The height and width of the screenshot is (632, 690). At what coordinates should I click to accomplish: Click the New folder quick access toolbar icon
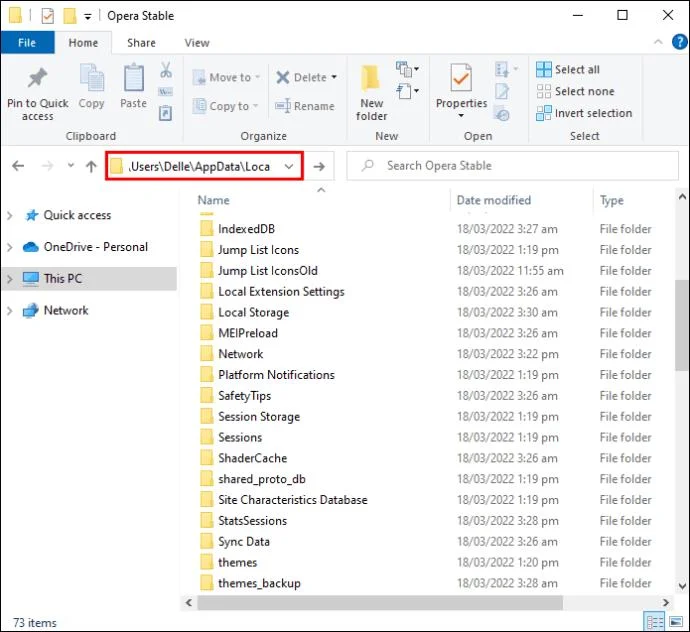coord(70,16)
